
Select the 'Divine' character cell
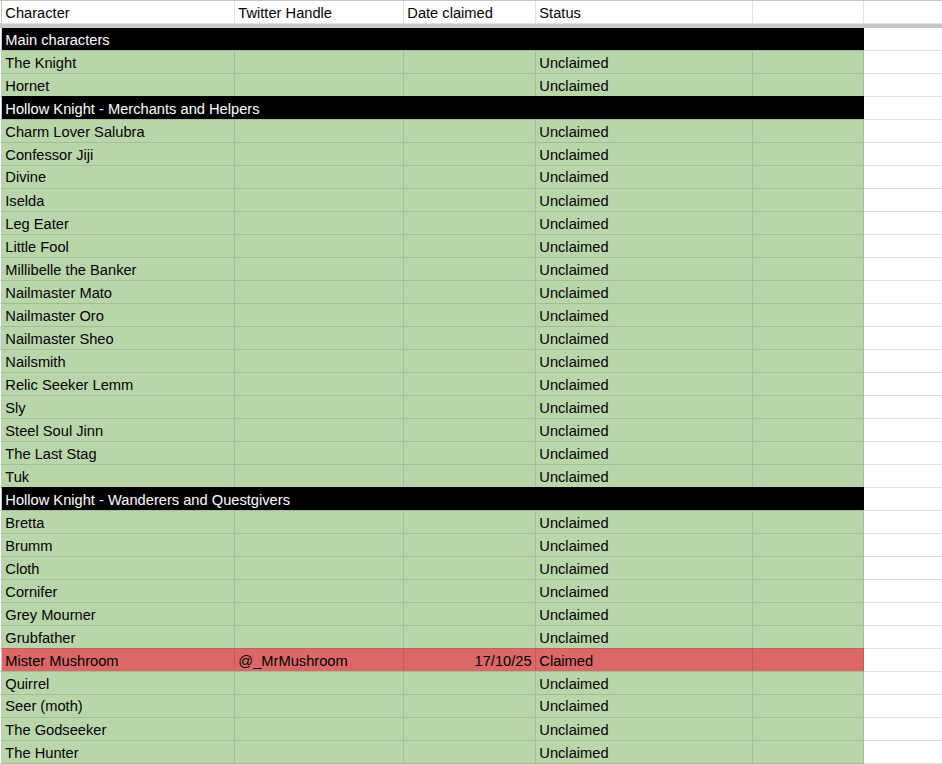(118, 177)
